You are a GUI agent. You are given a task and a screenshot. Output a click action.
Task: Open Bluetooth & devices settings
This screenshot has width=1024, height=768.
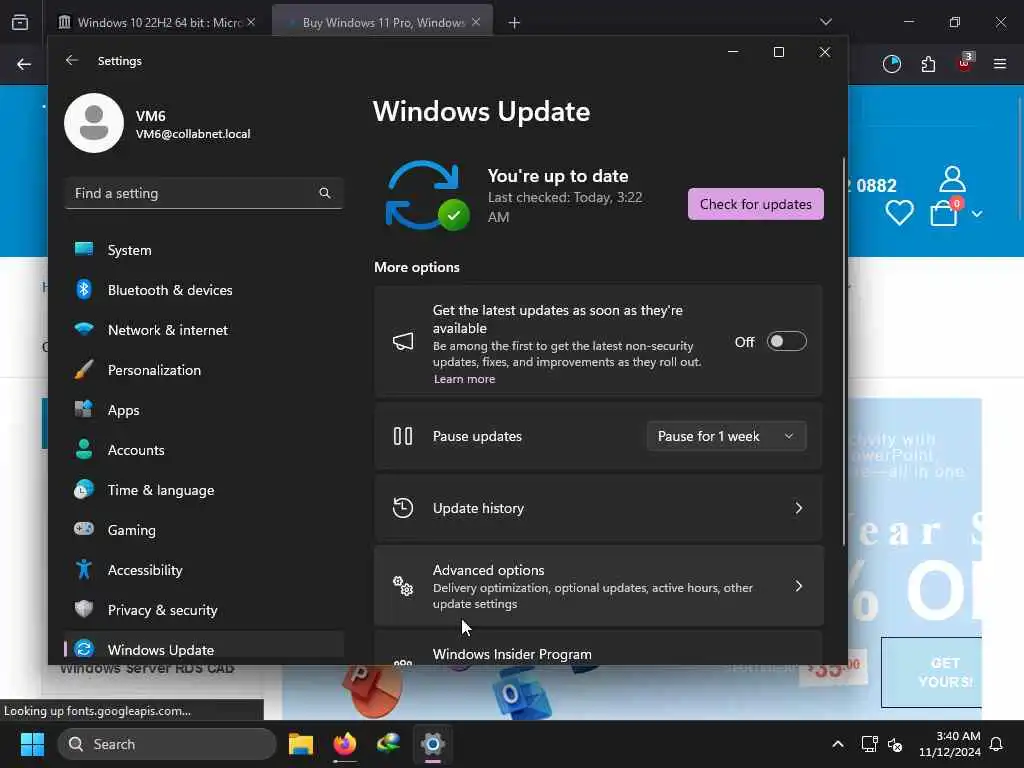coord(204,290)
